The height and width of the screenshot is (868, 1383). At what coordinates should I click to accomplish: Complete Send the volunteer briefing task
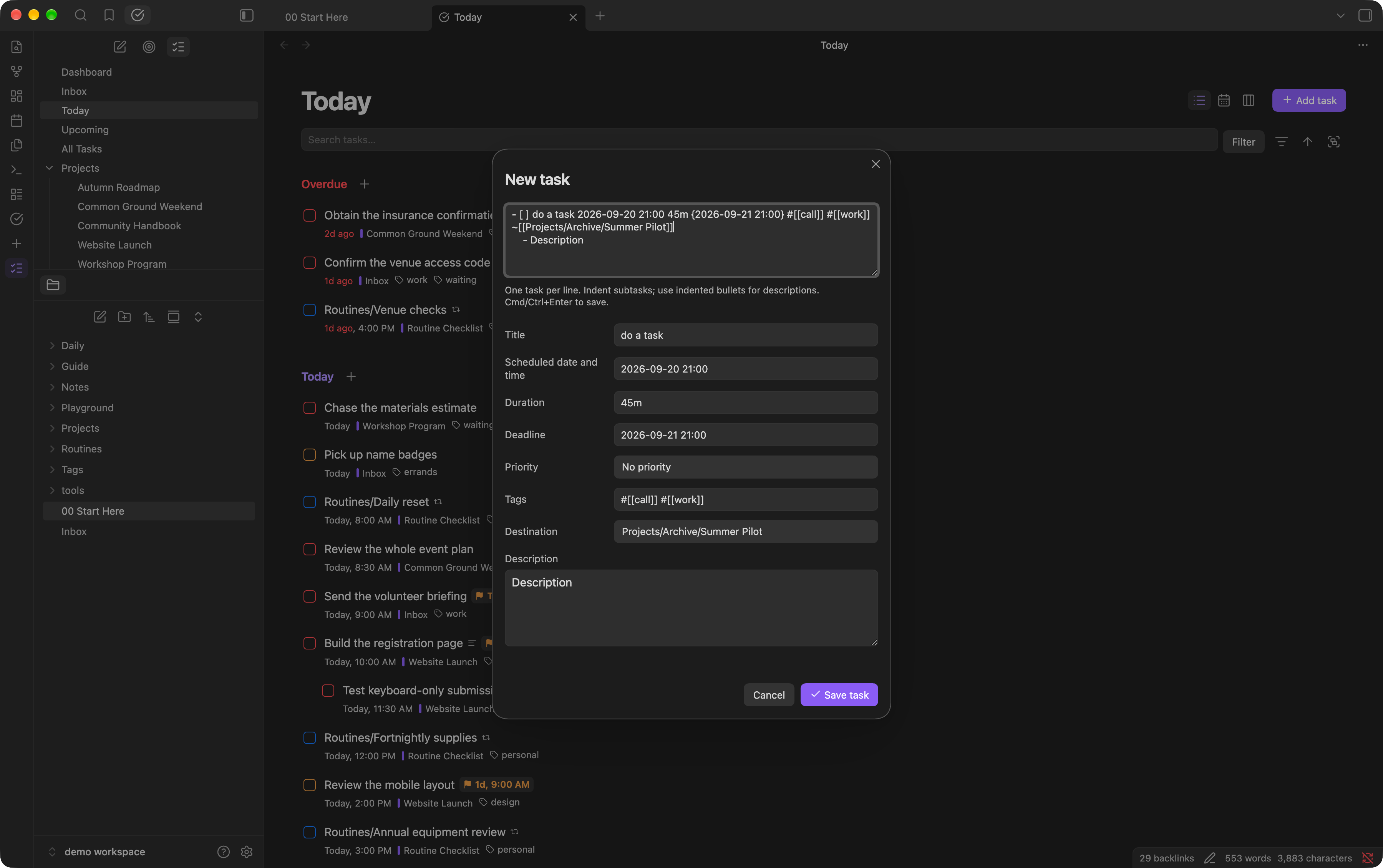(x=309, y=596)
